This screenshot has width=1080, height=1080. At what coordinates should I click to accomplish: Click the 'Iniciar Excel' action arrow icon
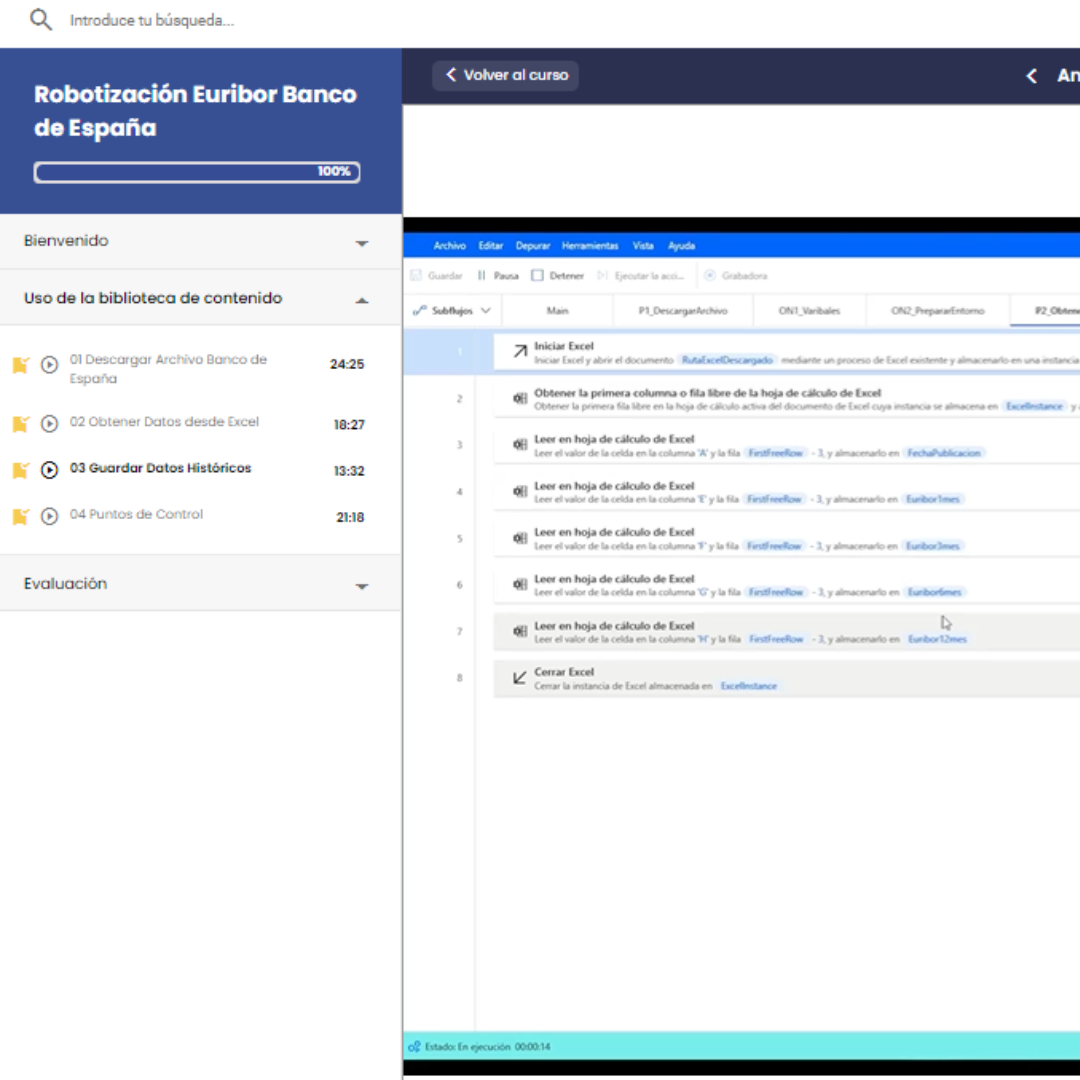point(520,352)
